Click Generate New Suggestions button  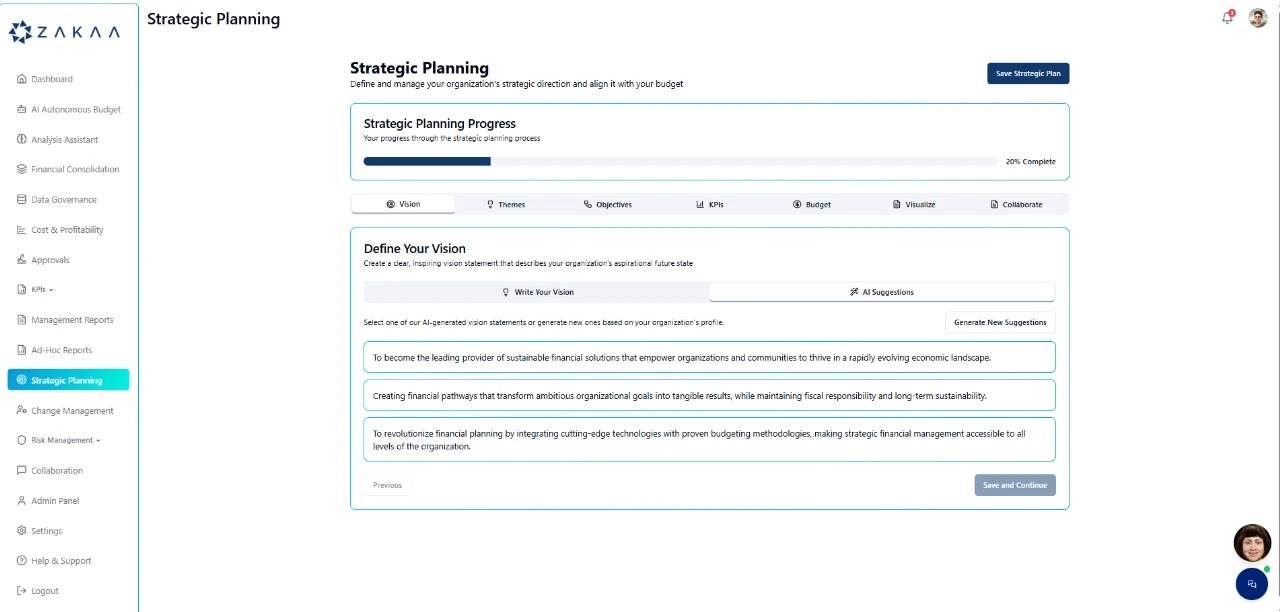999,322
